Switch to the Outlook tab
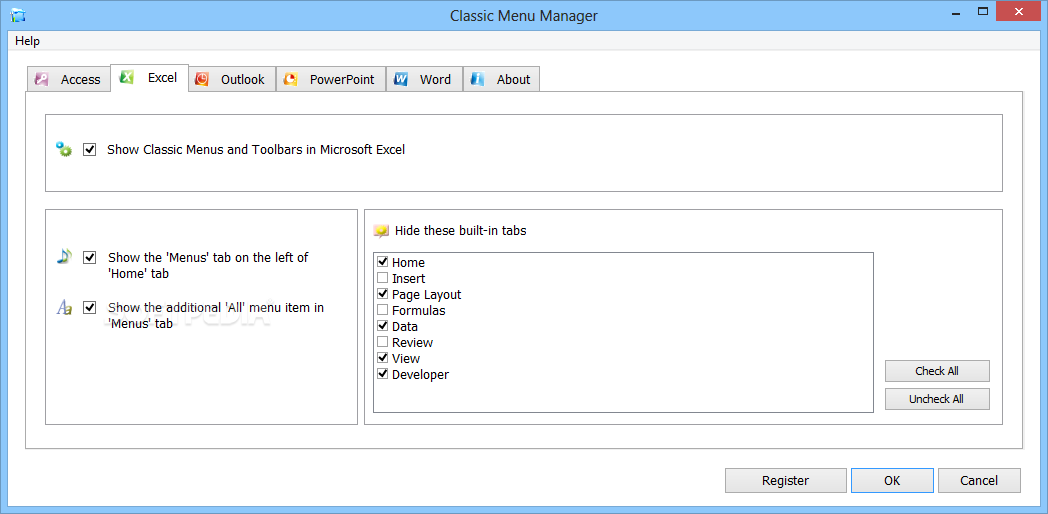This screenshot has width=1048, height=514. click(x=232, y=79)
